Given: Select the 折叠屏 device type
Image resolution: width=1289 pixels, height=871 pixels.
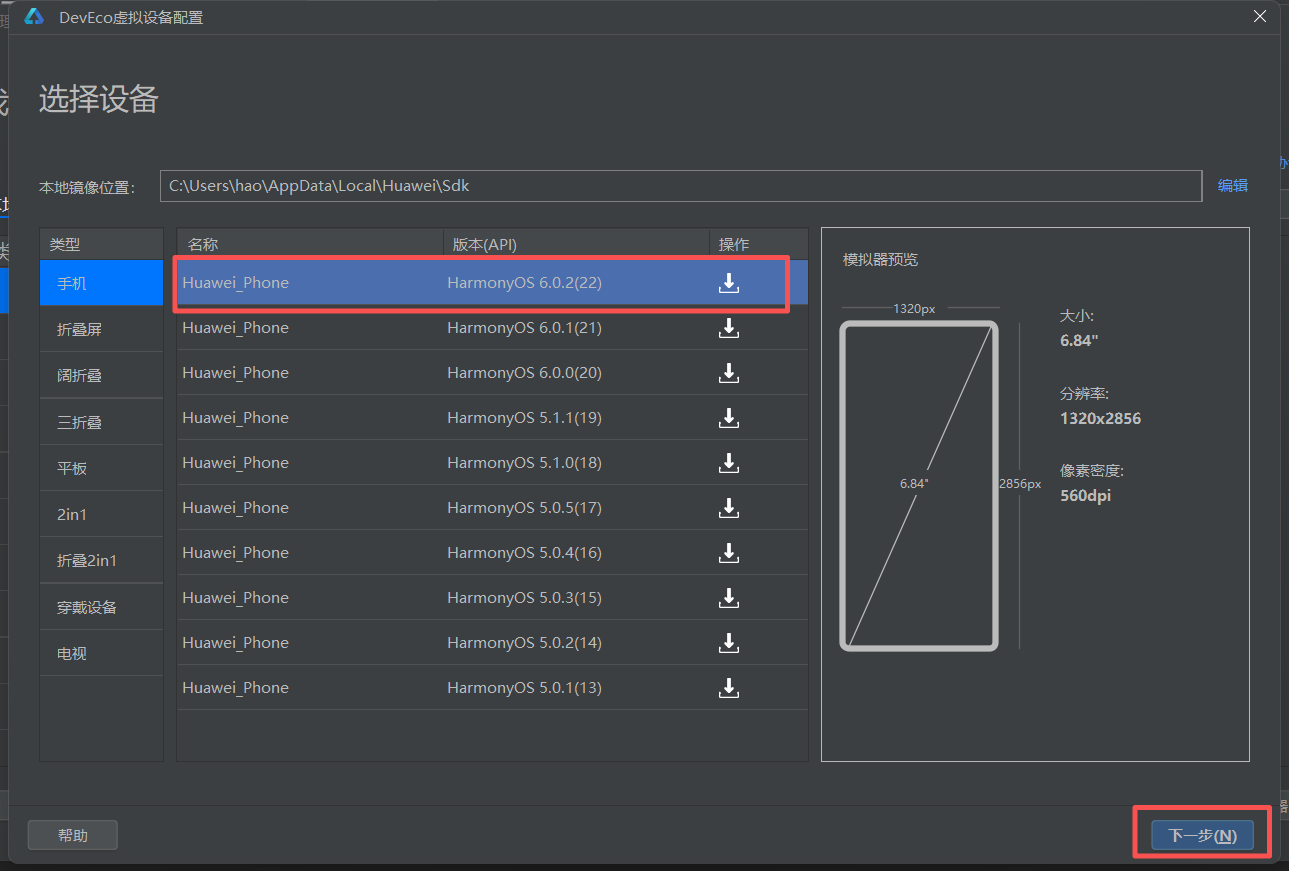Looking at the screenshot, I should 101,329.
